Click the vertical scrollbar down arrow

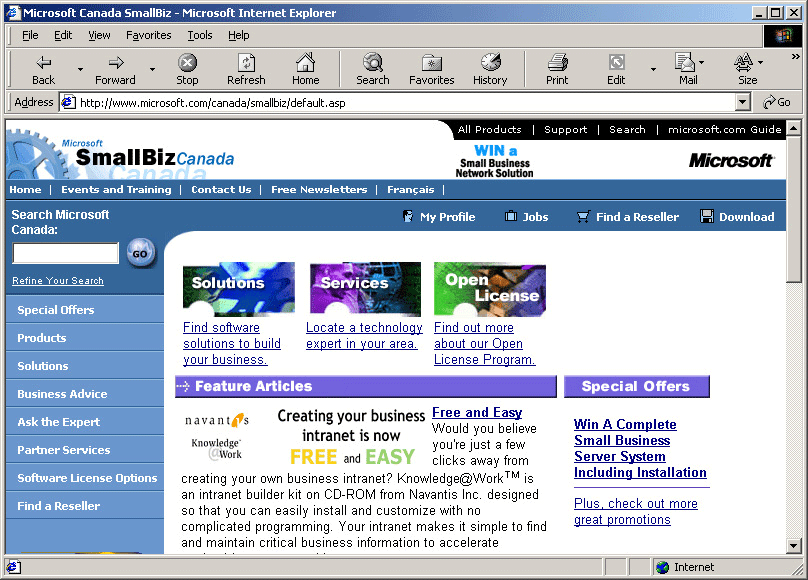794,545
